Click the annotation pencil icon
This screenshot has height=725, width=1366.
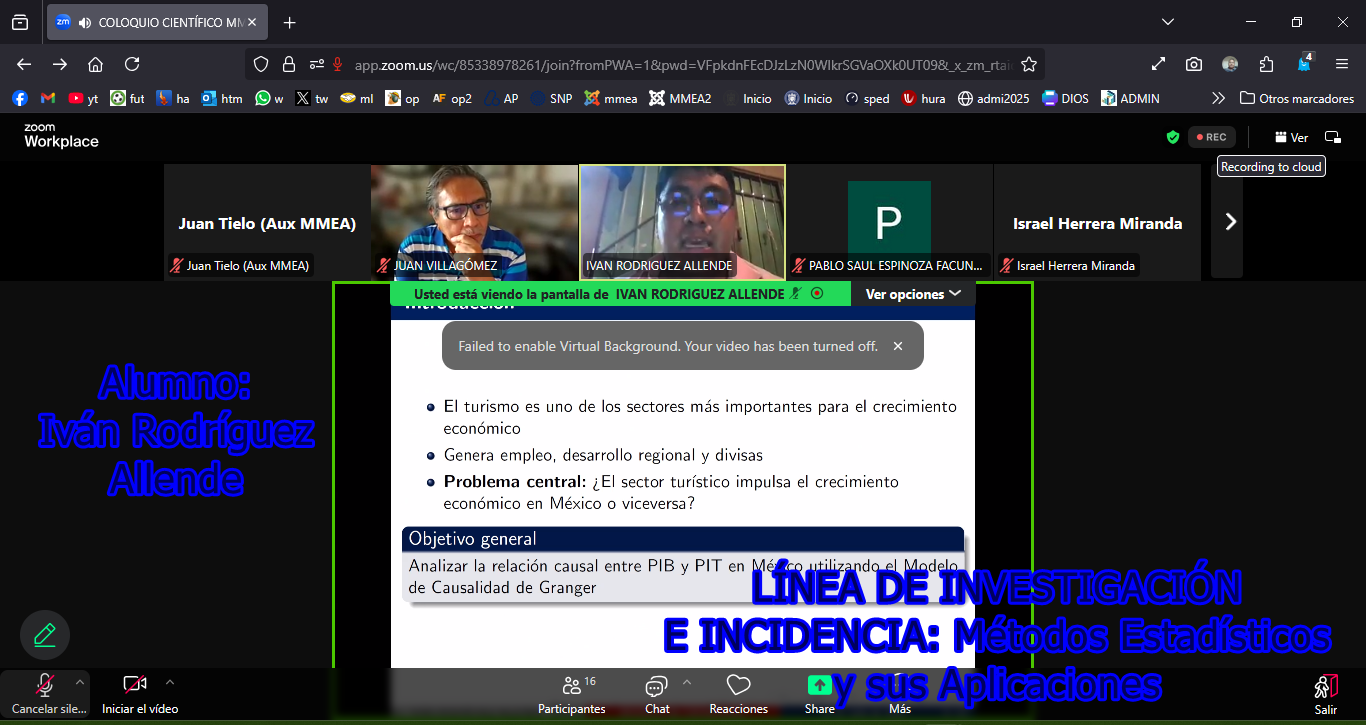(45, 635)
